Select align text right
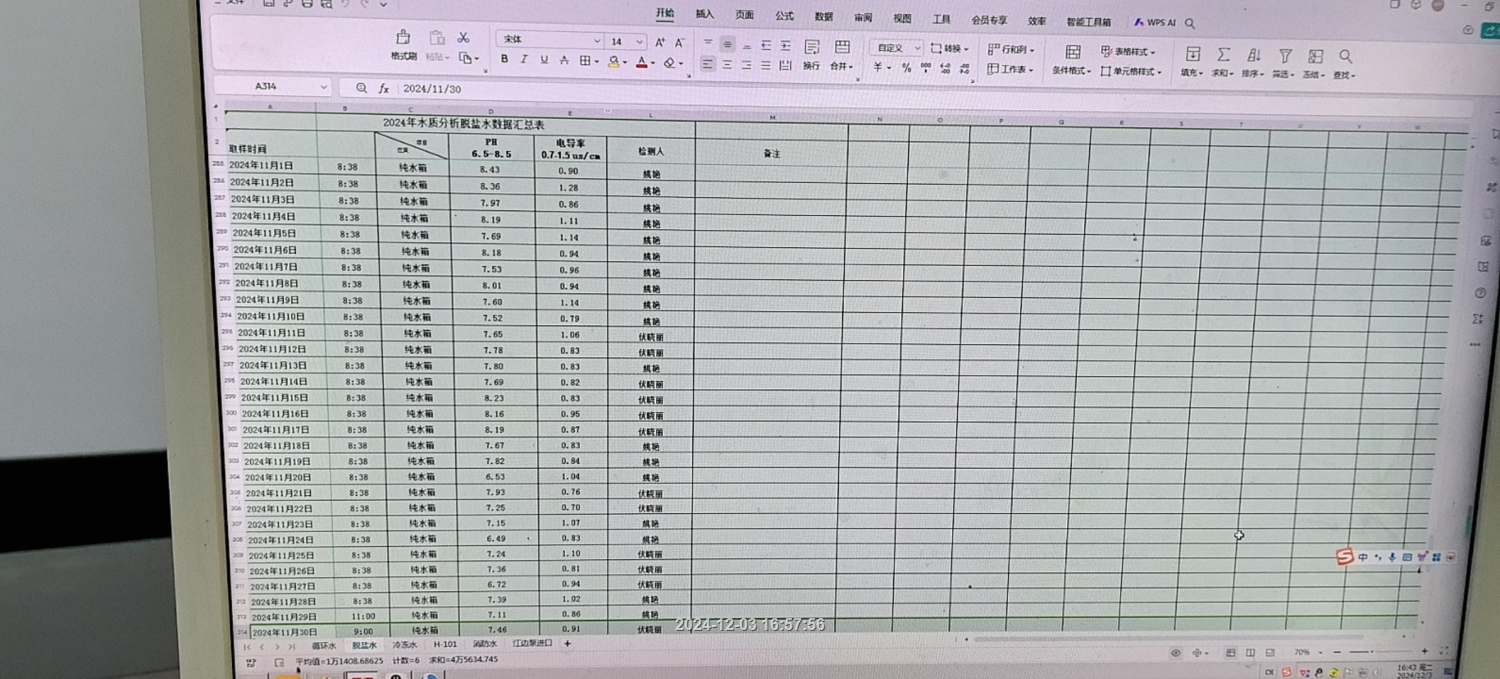 coord(746,65)
